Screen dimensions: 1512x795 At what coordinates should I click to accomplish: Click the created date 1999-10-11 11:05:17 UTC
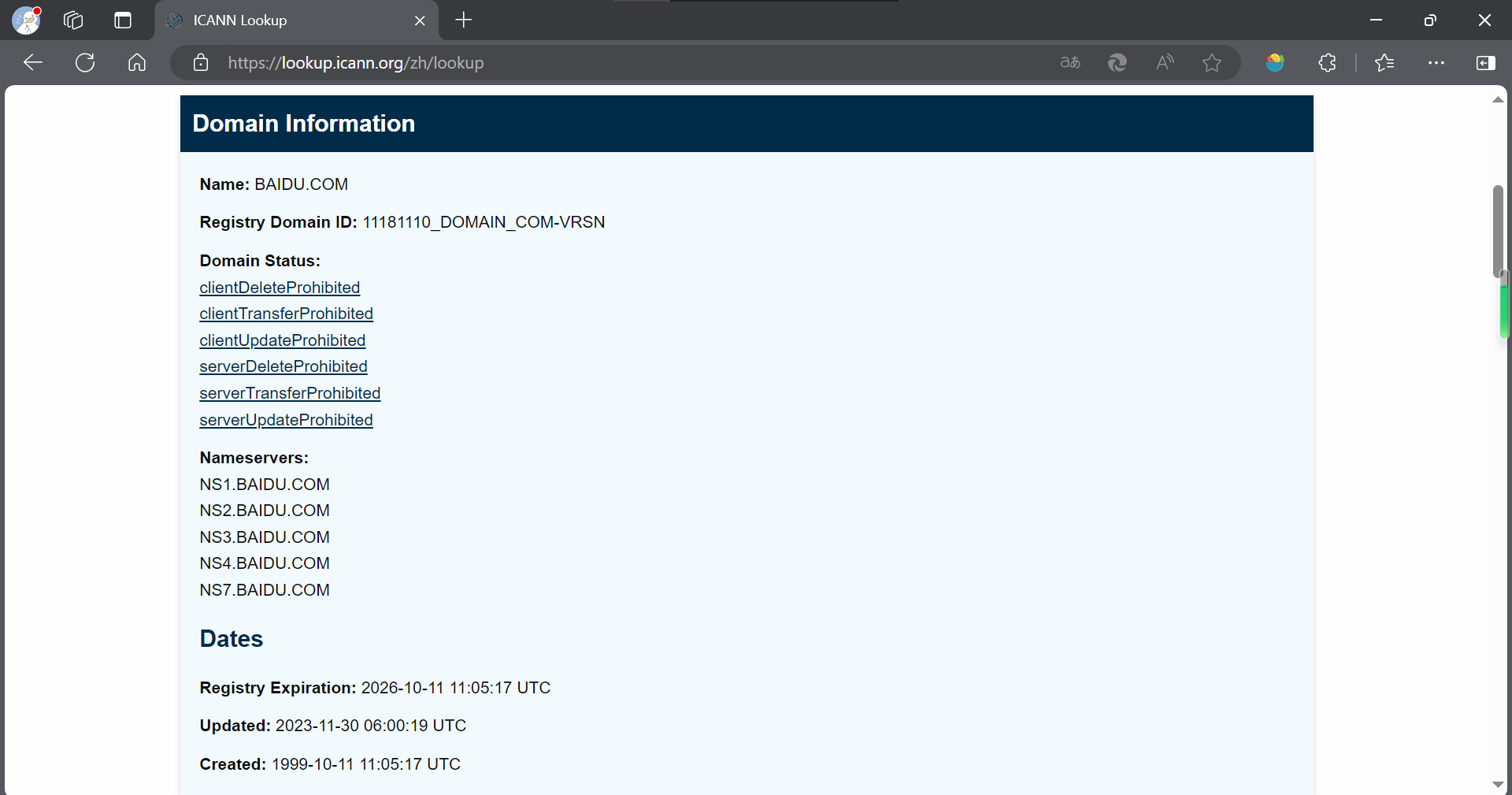(366, 764)
